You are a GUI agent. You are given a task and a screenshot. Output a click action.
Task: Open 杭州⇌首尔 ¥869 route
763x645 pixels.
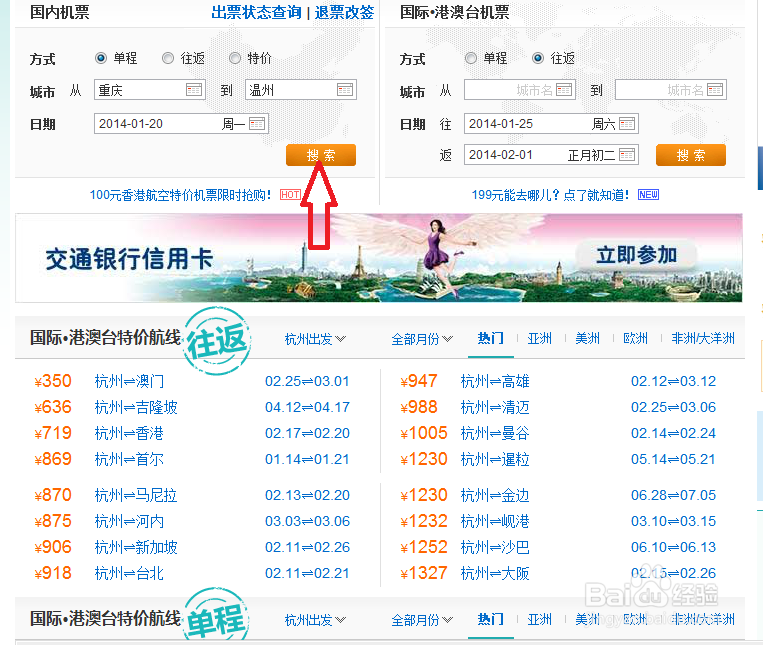[129, 459]
